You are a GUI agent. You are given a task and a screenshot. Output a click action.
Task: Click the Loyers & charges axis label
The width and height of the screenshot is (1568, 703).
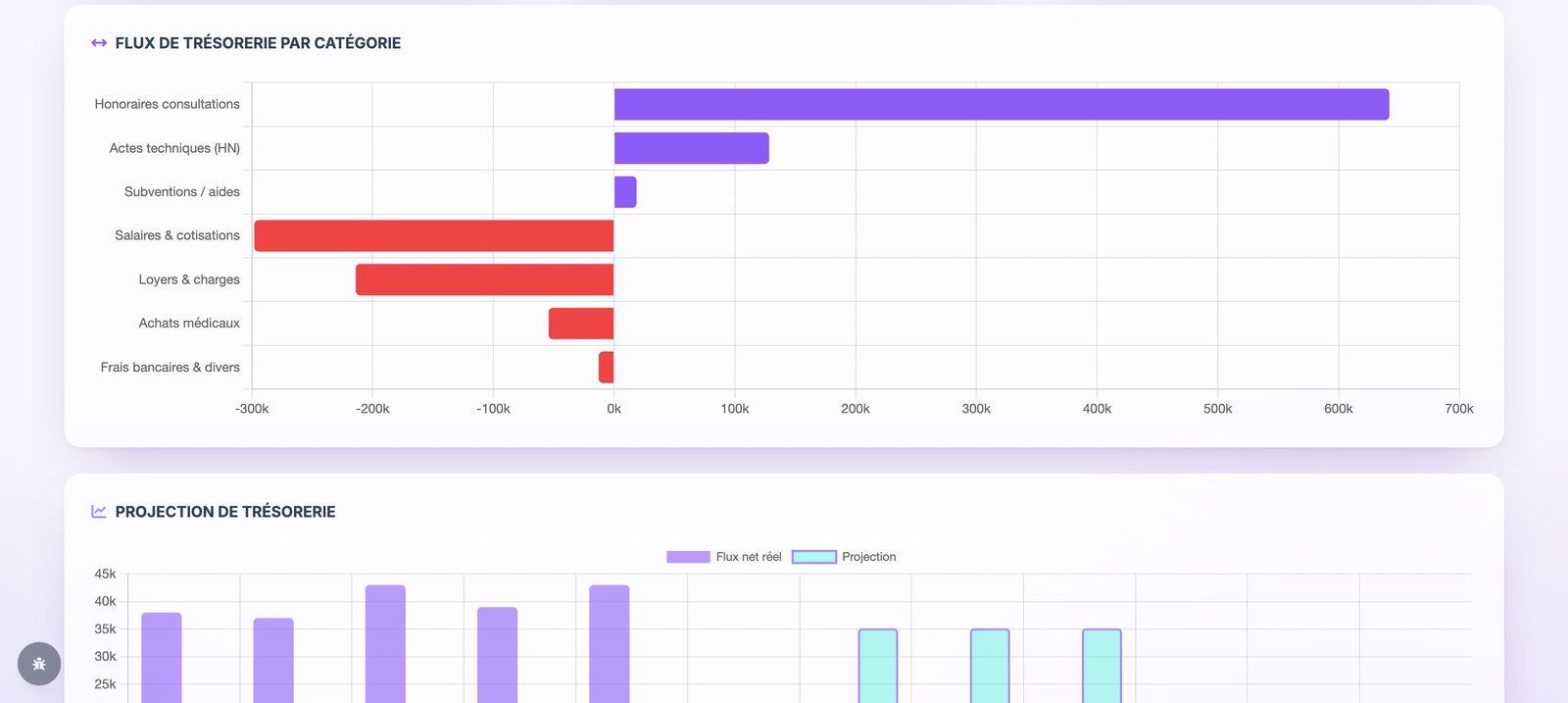(189, 279)
